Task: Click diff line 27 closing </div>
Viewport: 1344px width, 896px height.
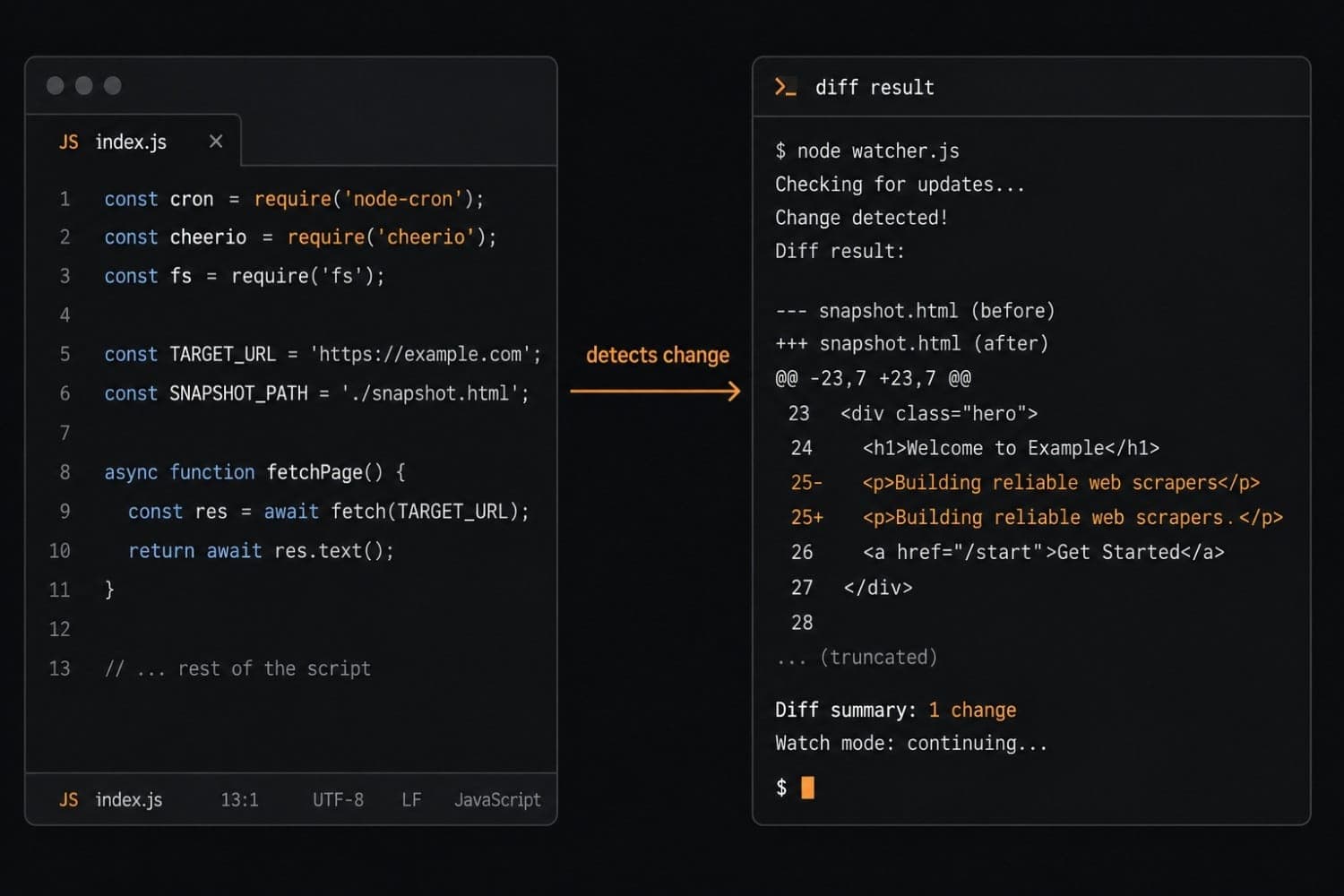Action: (x=851, y=588)
